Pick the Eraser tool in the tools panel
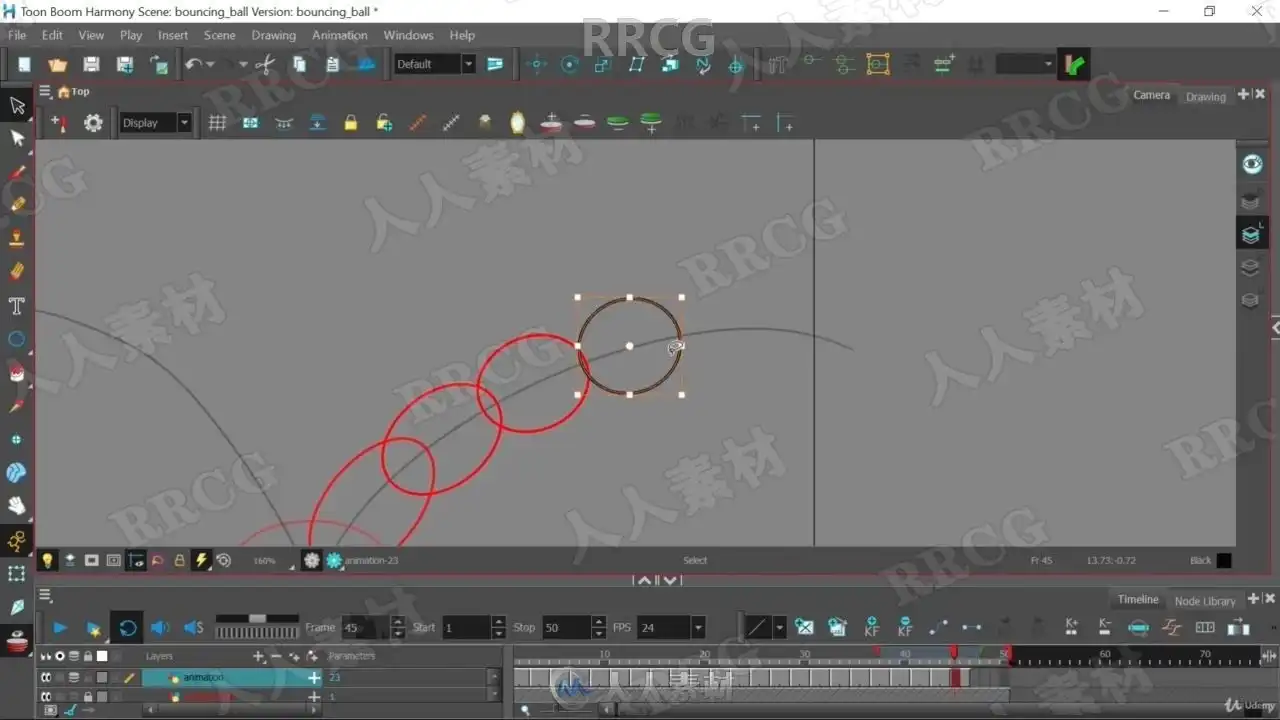The width and height of the screenshot is (1280, 720). pos(17,271)
